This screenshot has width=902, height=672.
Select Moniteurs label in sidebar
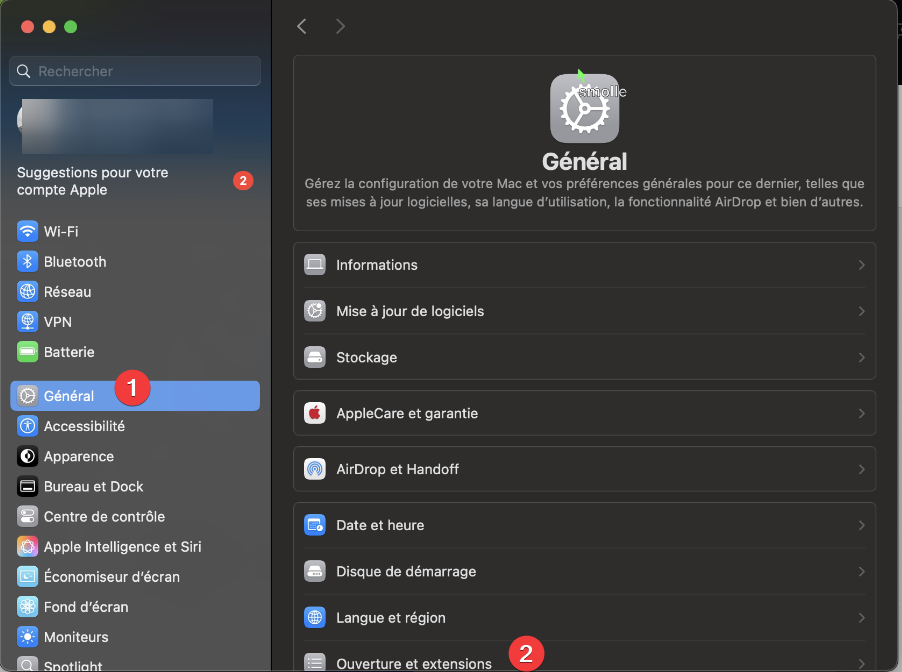click(77, 637)
